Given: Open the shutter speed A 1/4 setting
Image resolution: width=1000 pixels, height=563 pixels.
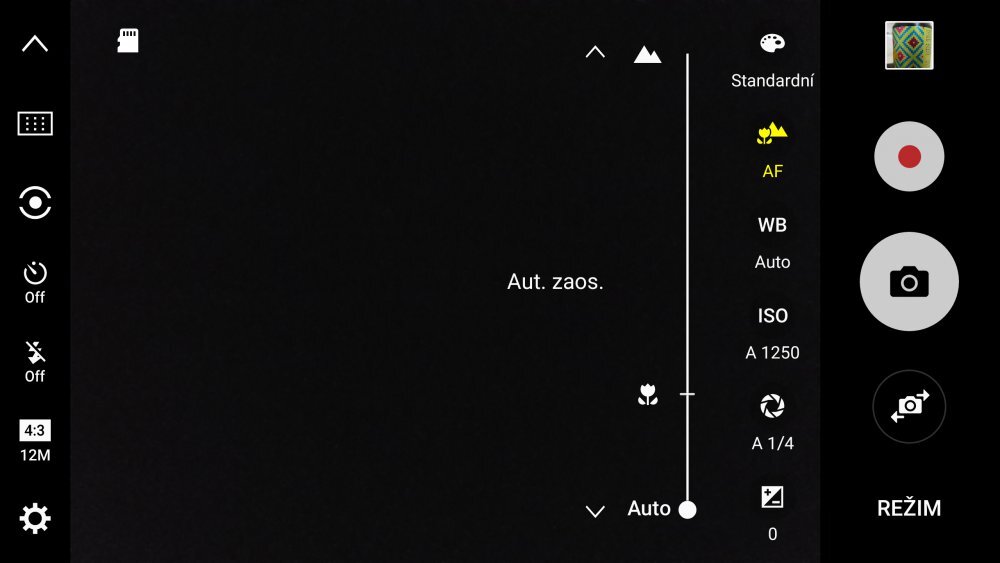Looking at the screenshot, I should [772, 422].
